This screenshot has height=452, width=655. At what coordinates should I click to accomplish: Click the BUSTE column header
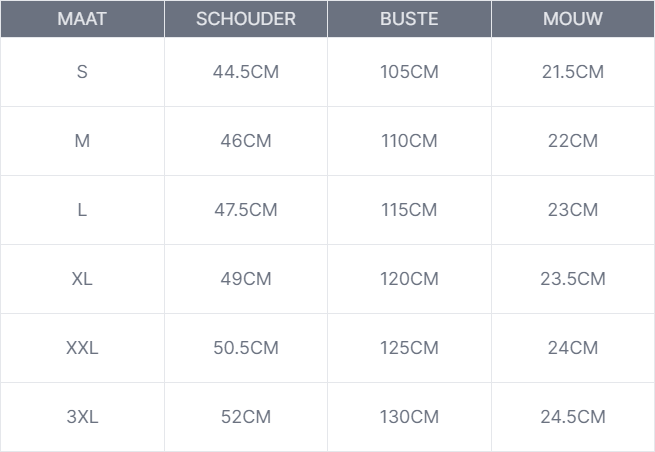409,19
